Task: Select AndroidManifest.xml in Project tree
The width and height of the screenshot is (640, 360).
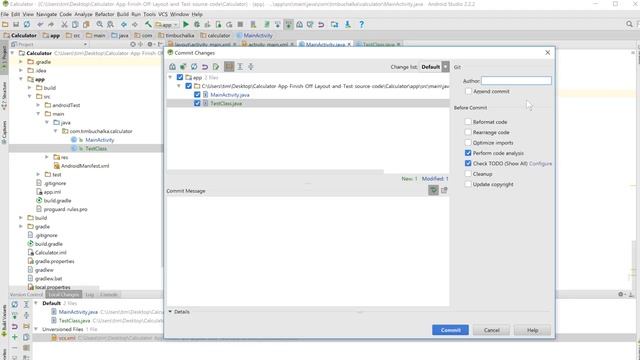Action: (x=85, y=166)
